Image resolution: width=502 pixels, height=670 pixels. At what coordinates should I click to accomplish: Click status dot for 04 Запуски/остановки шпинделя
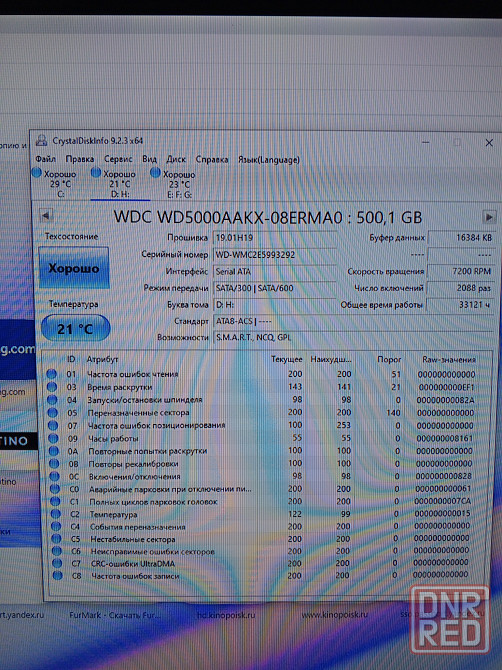[x=52, y=400]
